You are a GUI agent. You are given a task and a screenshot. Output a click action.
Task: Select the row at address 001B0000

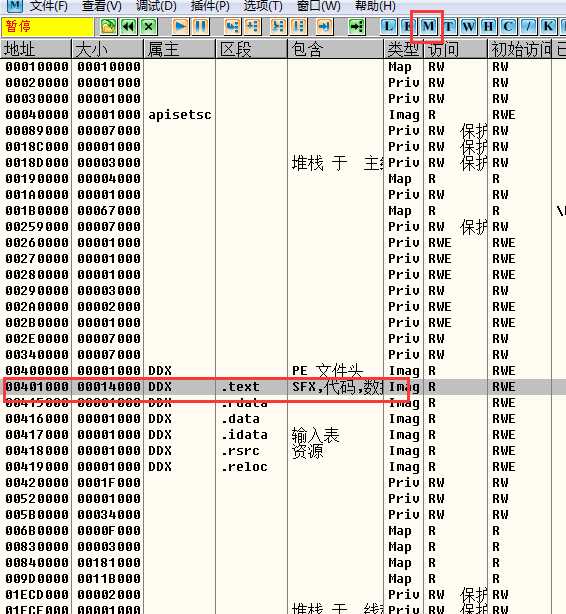(283, 211)
